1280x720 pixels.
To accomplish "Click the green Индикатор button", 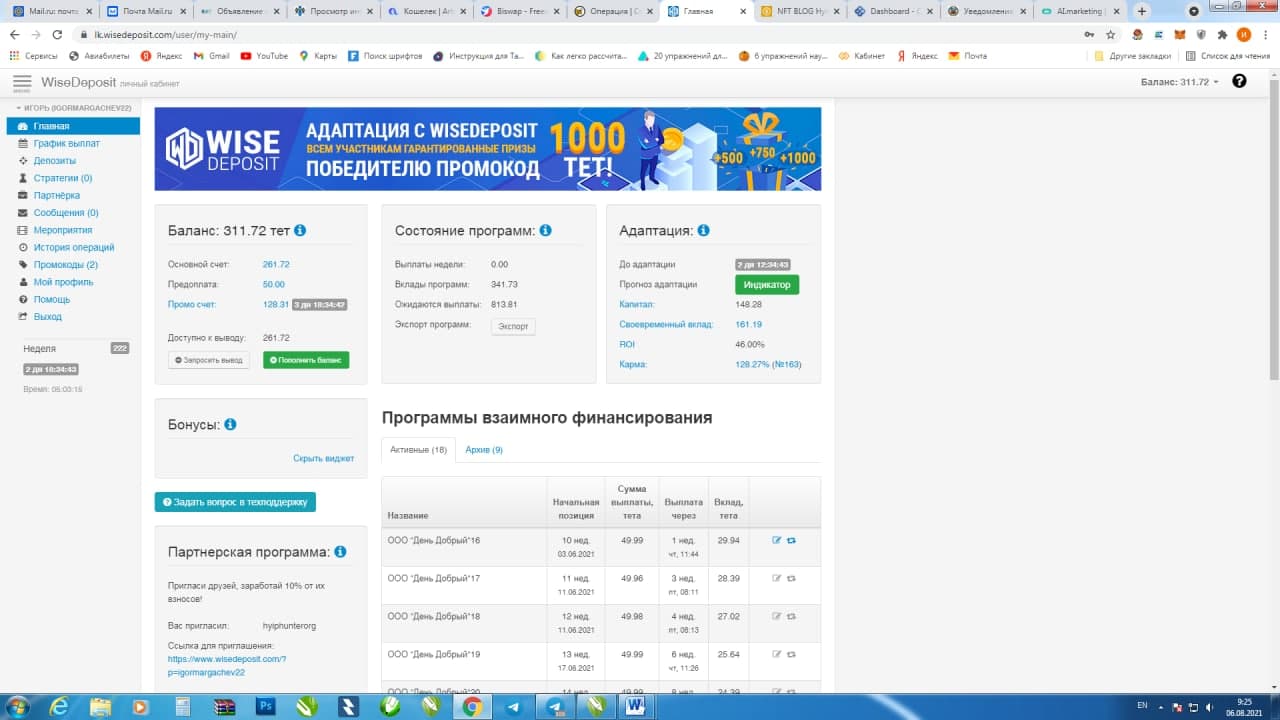I will (767, 285).
